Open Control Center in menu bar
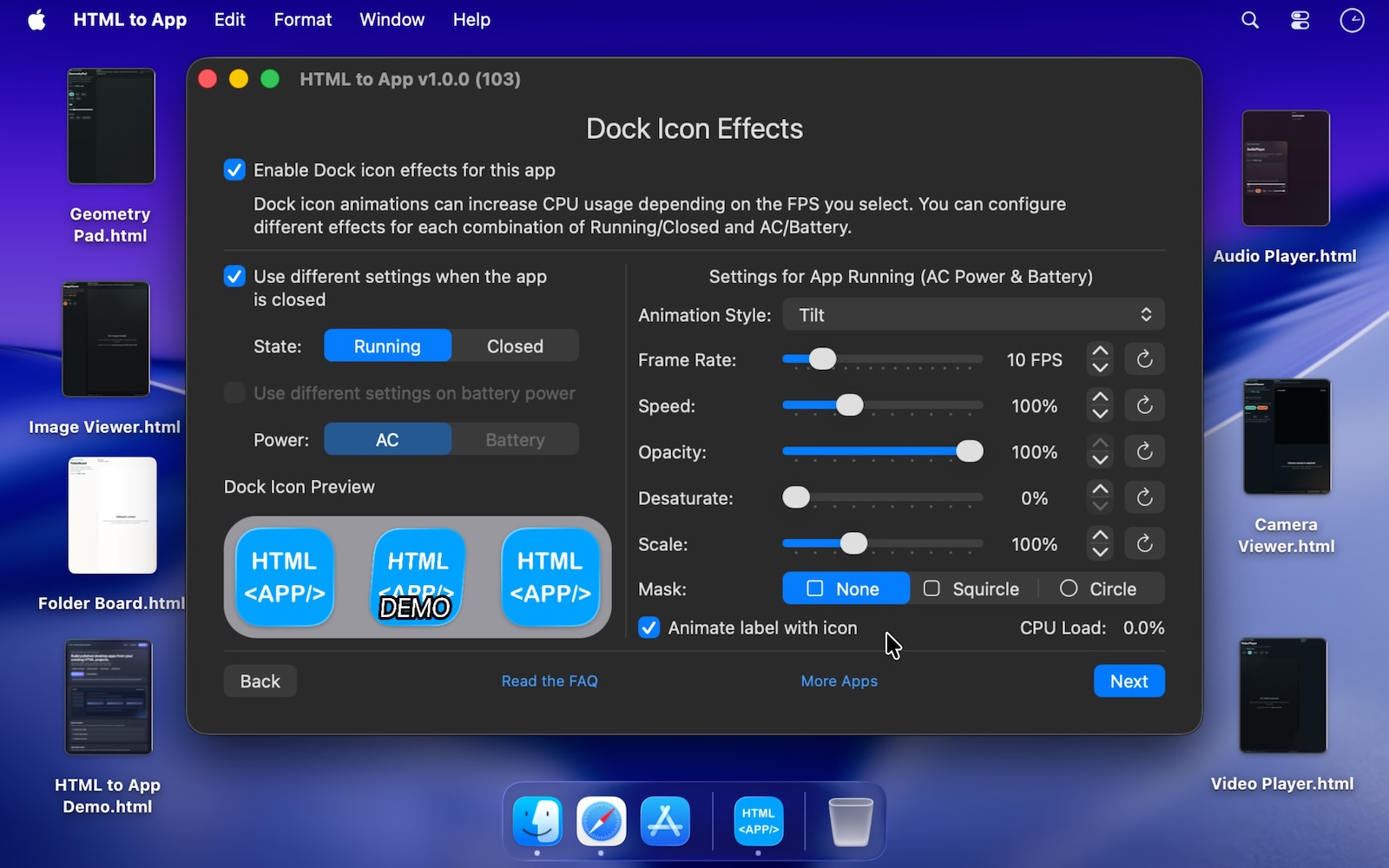The image size is (1389, 868). [1300, 20]
